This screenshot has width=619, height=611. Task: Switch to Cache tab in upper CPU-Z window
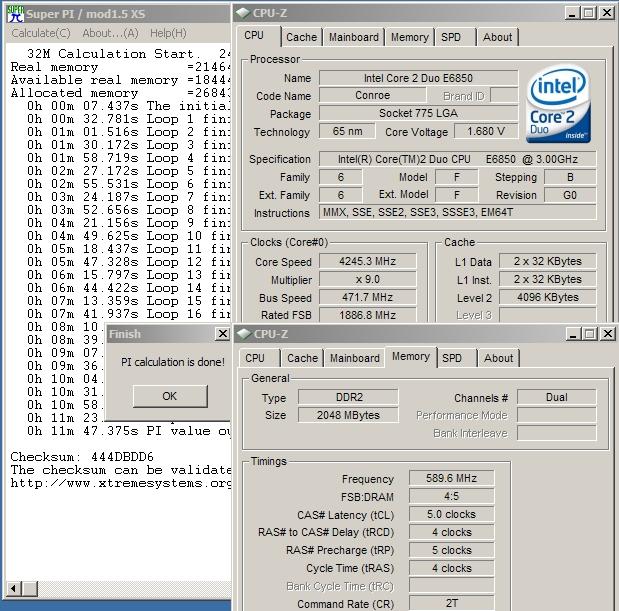click(x=302, y=37)
